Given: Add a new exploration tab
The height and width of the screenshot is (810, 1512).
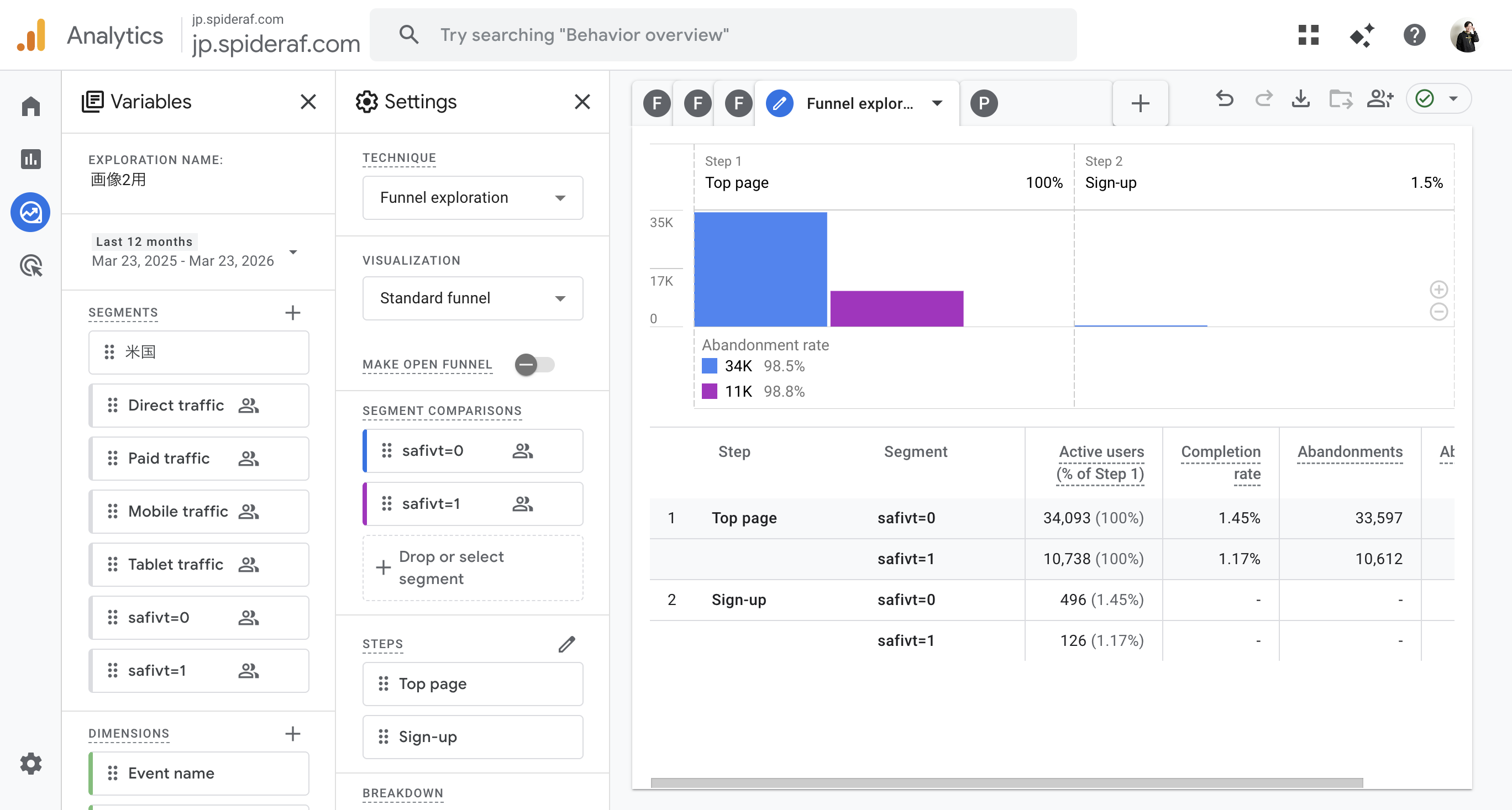Looking at the screenshot, I should (1140, 103).
